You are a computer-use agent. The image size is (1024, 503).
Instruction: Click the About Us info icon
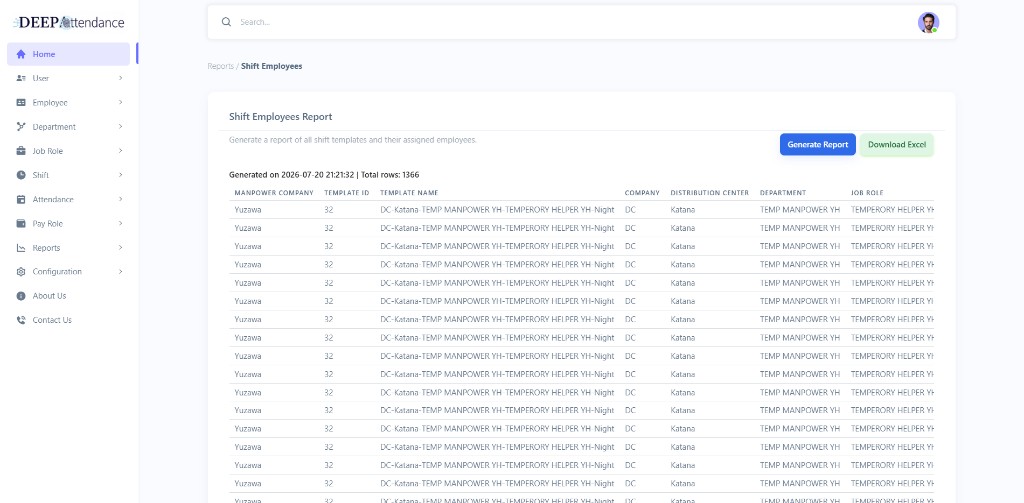pyautogui.click(x=21, y=296)
